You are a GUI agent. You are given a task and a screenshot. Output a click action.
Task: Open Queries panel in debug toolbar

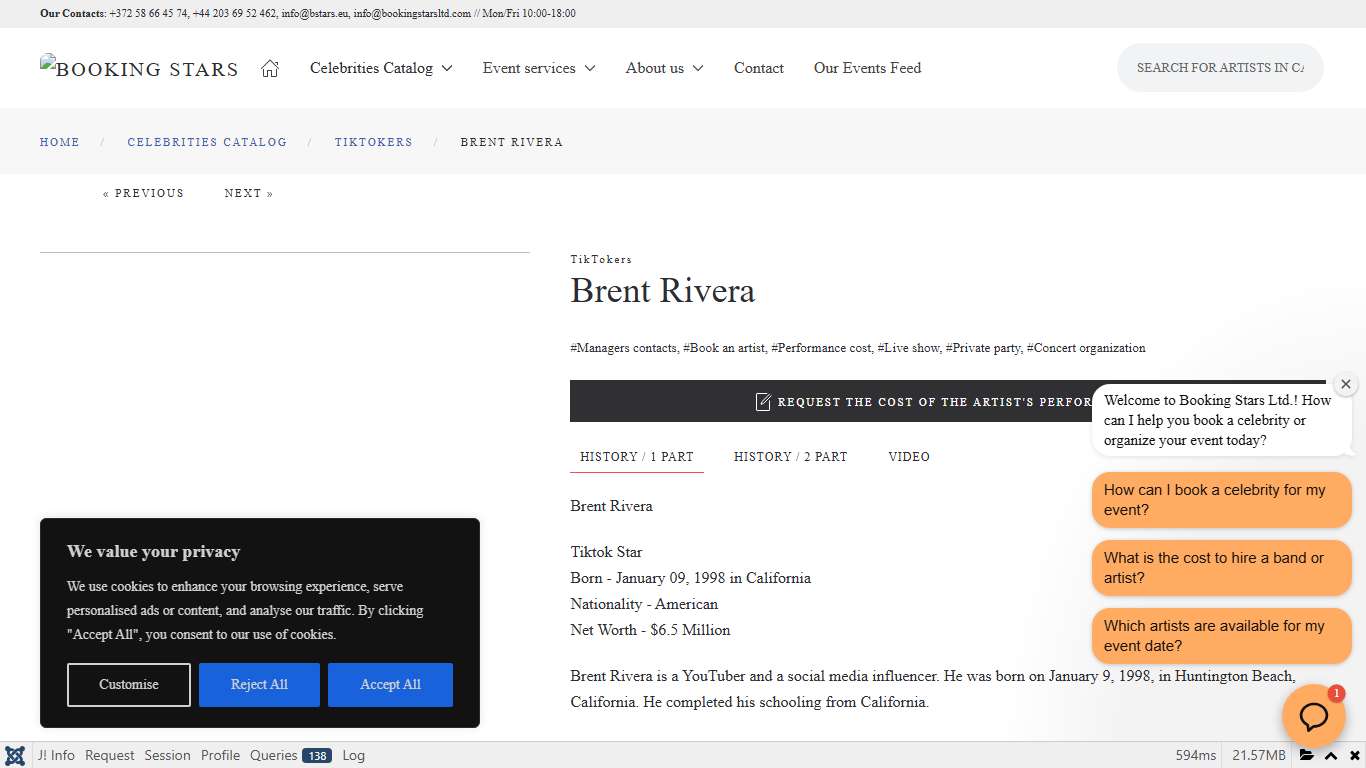(x=273, y=755)
